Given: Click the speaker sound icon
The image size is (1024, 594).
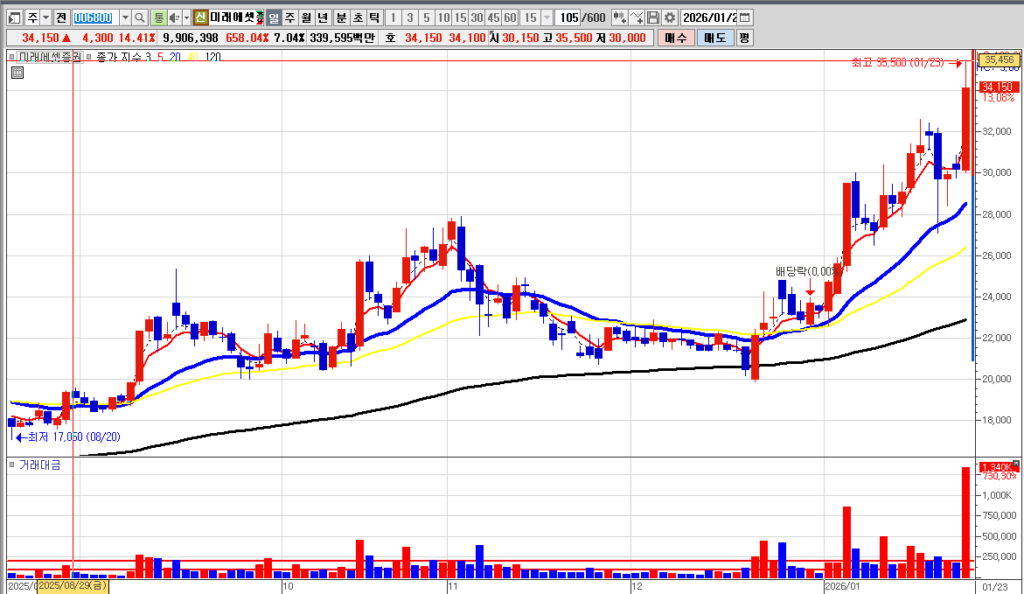Looking at the screenshot, I should pyautogui.click(x=173, y=18).
